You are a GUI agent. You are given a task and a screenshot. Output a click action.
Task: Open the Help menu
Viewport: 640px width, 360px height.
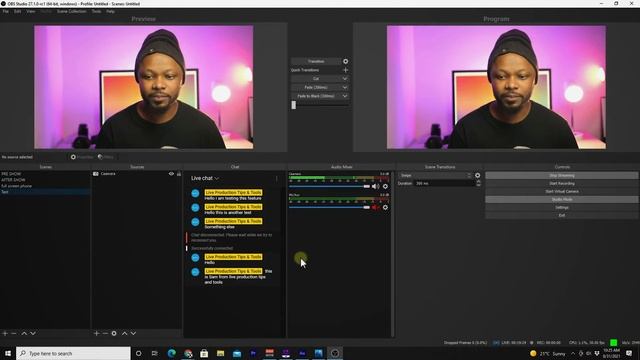tap(110, 11)
